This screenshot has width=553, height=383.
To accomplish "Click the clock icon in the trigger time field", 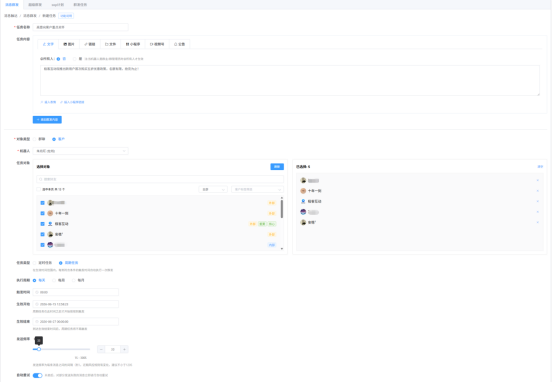I will 37,292.
